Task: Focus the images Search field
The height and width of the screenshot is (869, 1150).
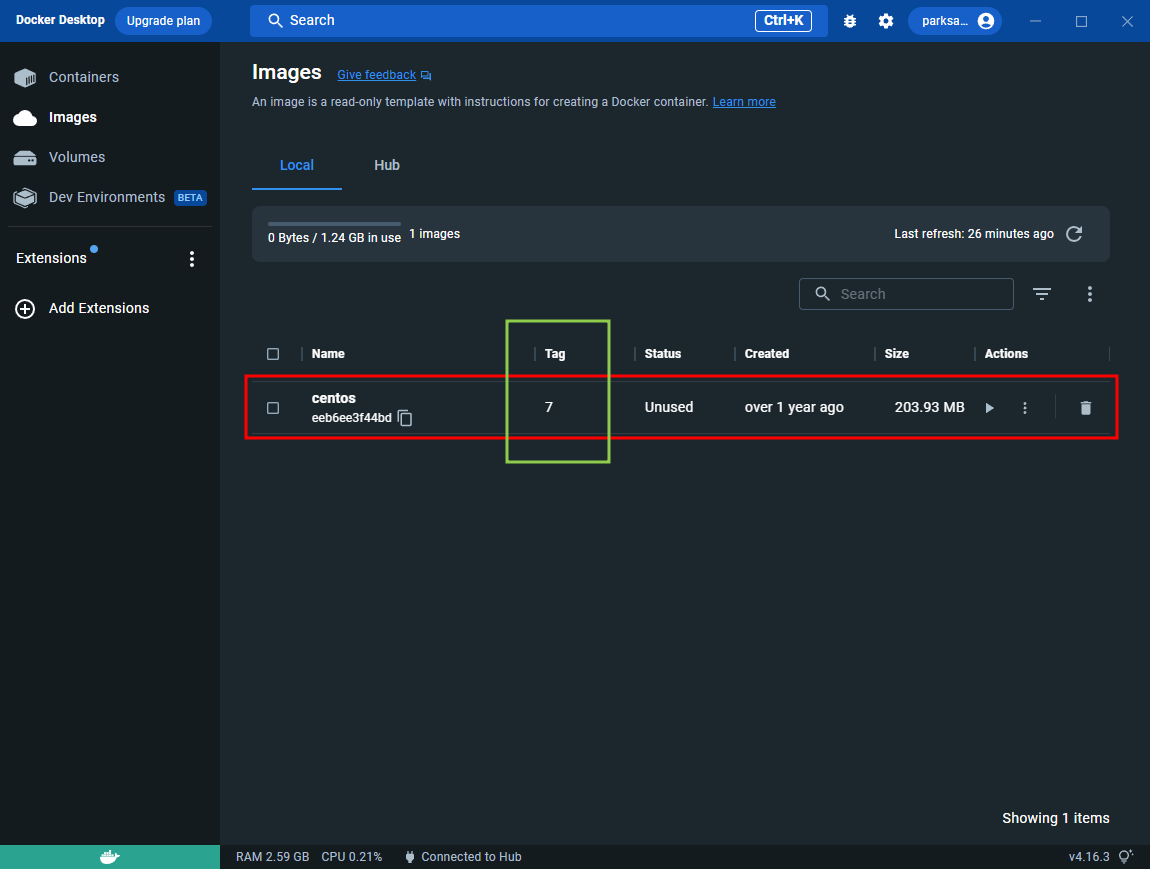Action: click(906, 294)
